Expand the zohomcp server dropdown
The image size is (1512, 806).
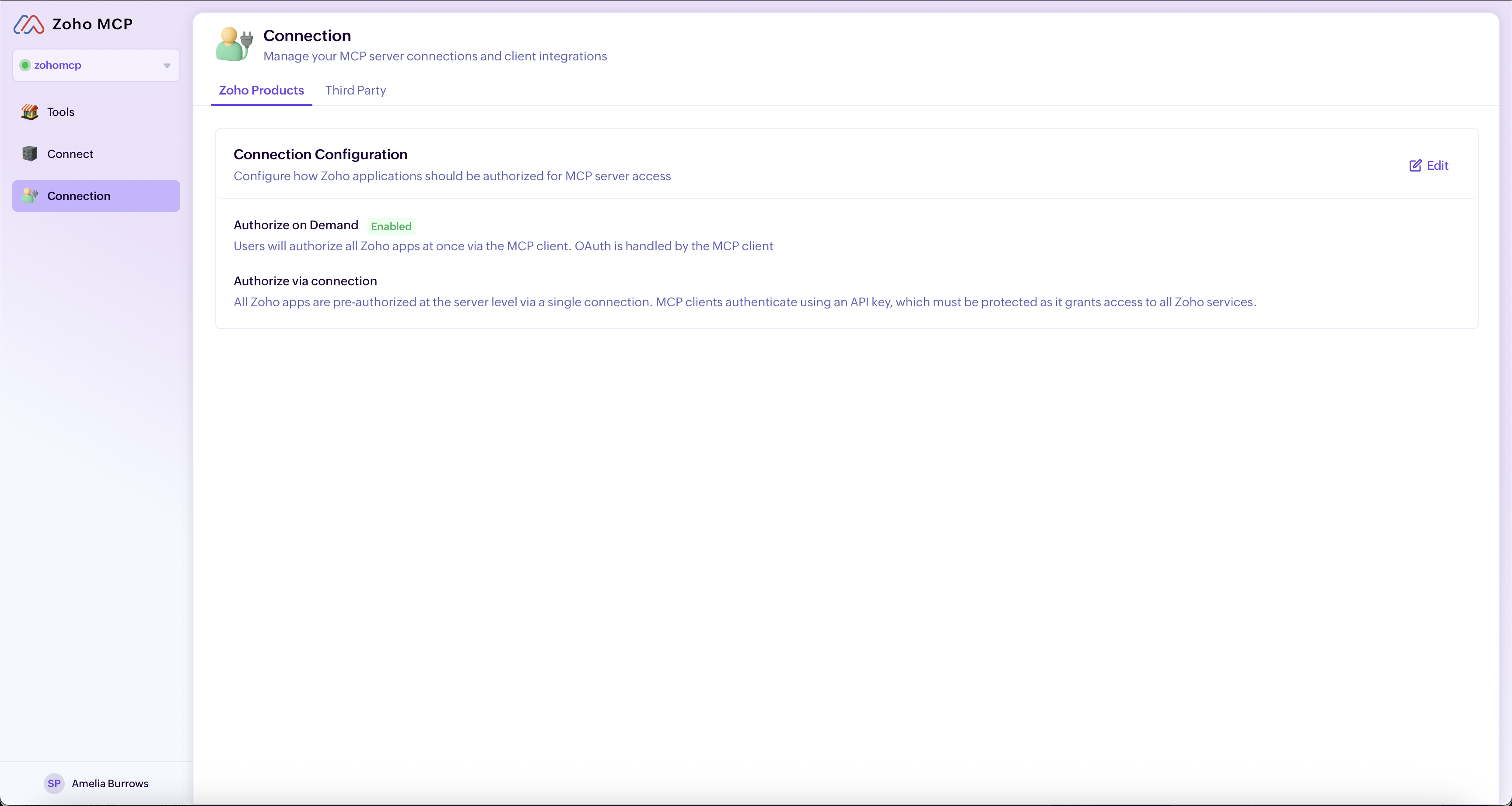pyautogui.click(x=96, y=65)
